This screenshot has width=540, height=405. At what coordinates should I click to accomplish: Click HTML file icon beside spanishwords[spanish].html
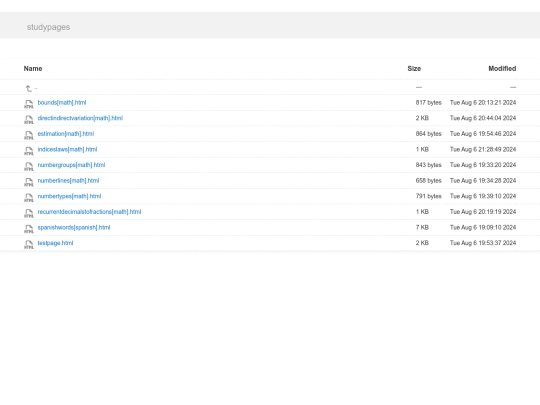coord(29,229)
